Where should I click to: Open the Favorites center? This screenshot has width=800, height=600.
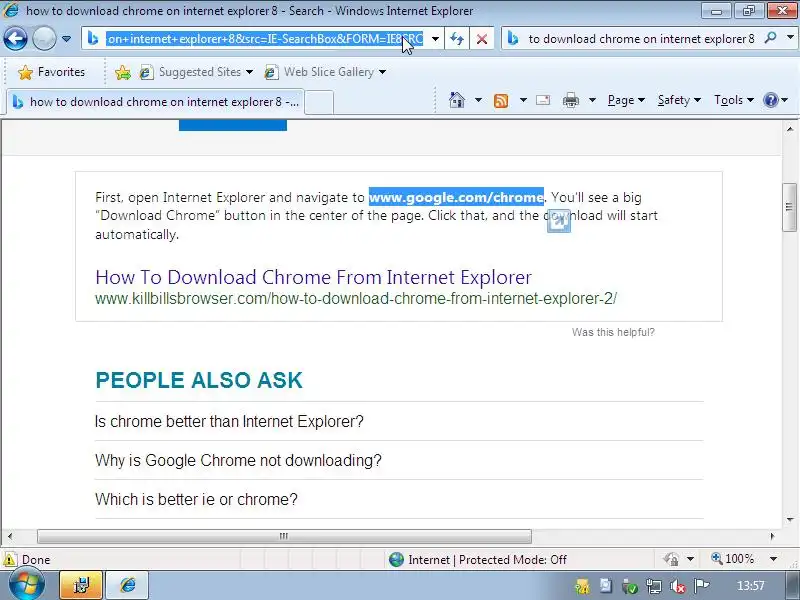point(51,72)
